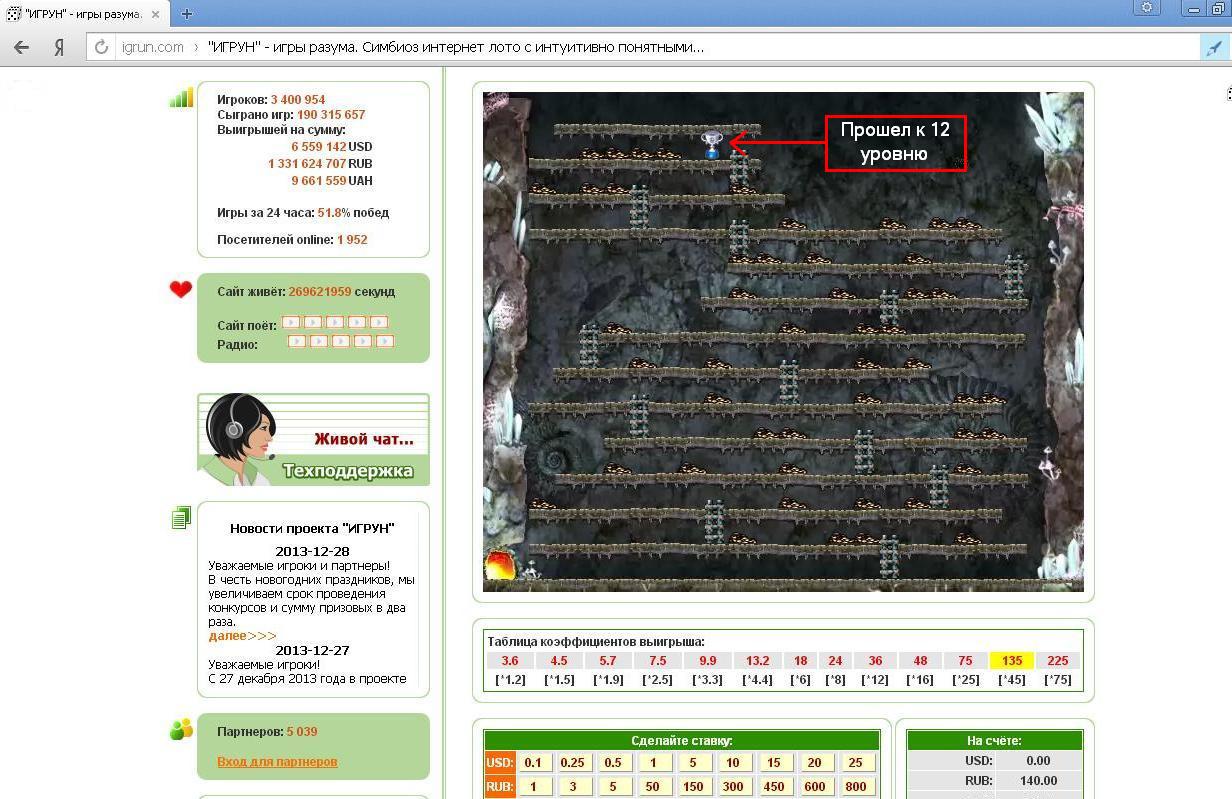Click the red heart icon
The width and height of the screenshot is (1232, 799).
pos(181,290)
